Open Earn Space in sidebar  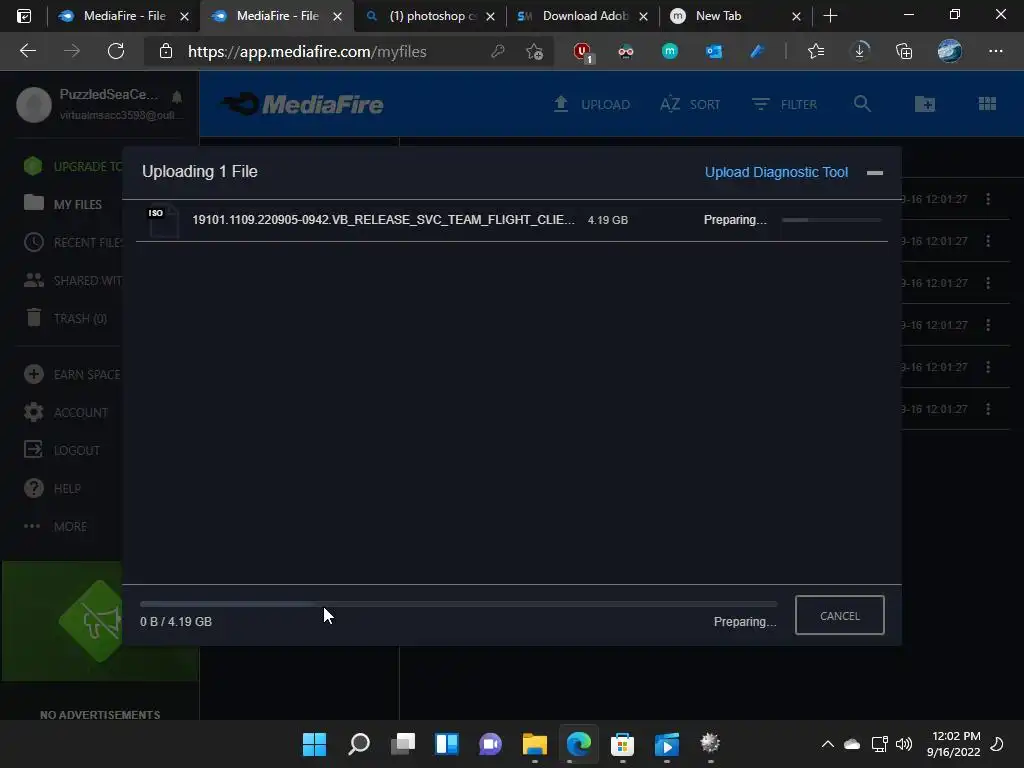point(72,374)
